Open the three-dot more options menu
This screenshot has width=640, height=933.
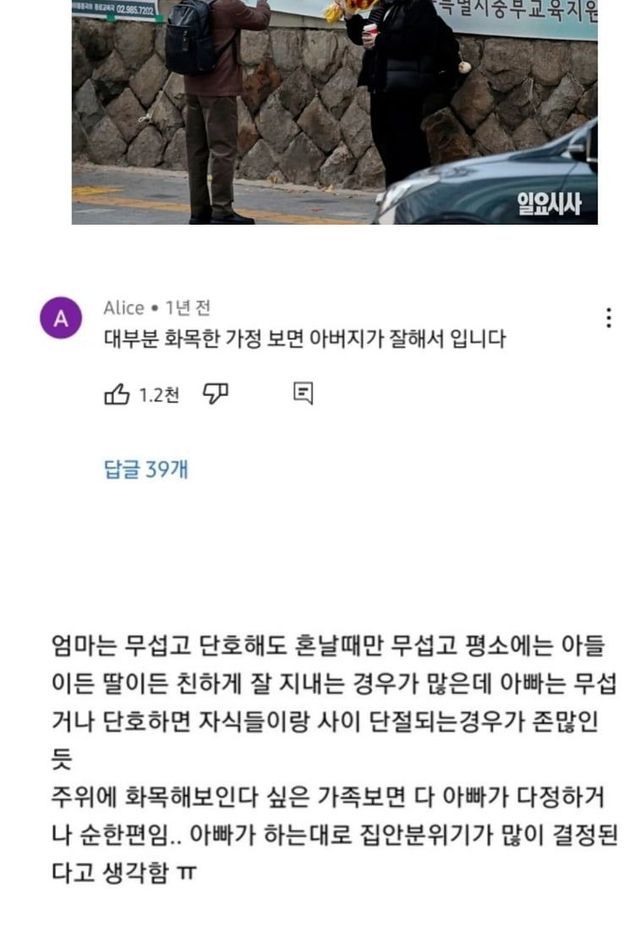click(608, 318)
